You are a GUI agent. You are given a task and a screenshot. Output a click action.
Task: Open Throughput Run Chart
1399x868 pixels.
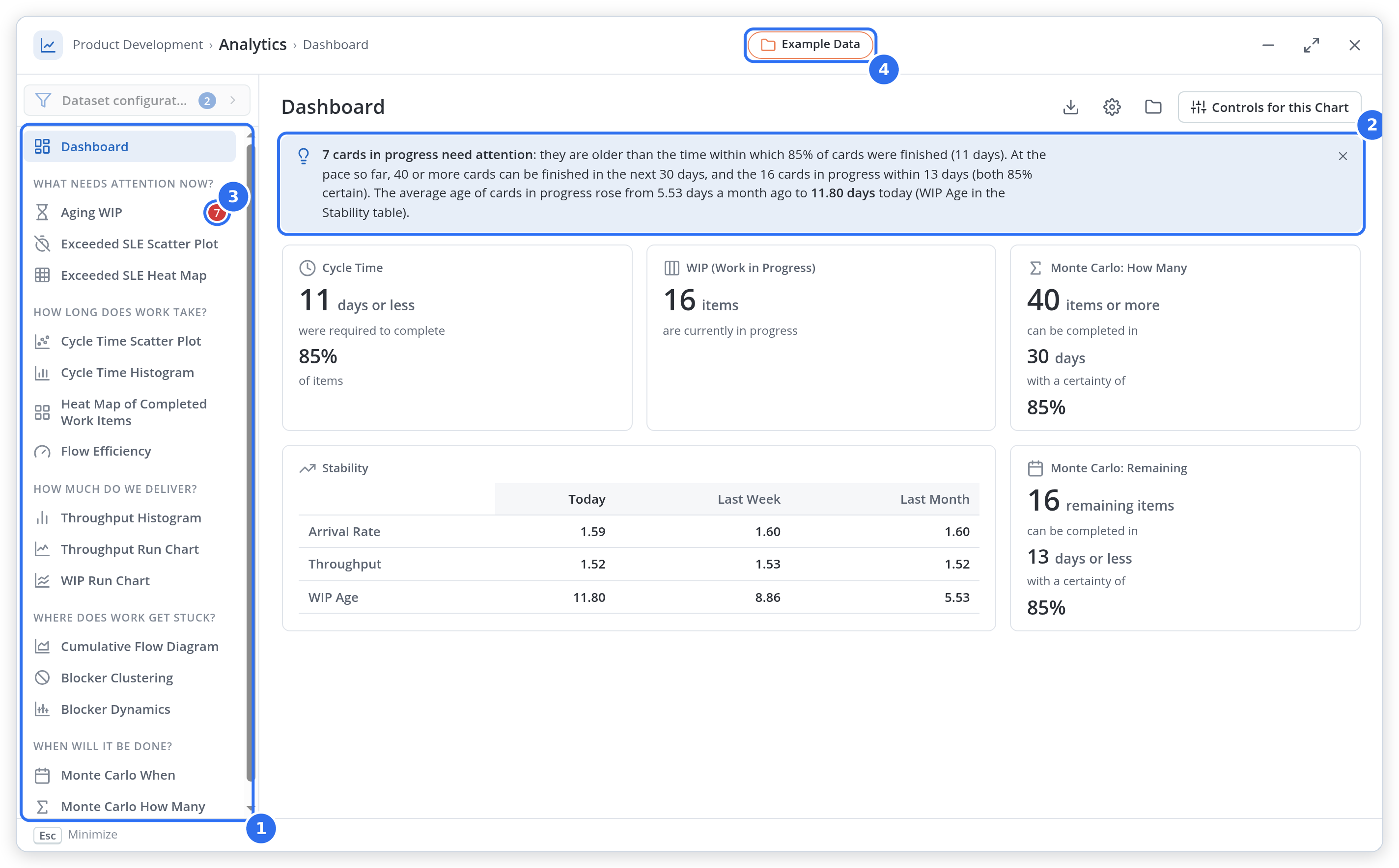coord(130,549)
